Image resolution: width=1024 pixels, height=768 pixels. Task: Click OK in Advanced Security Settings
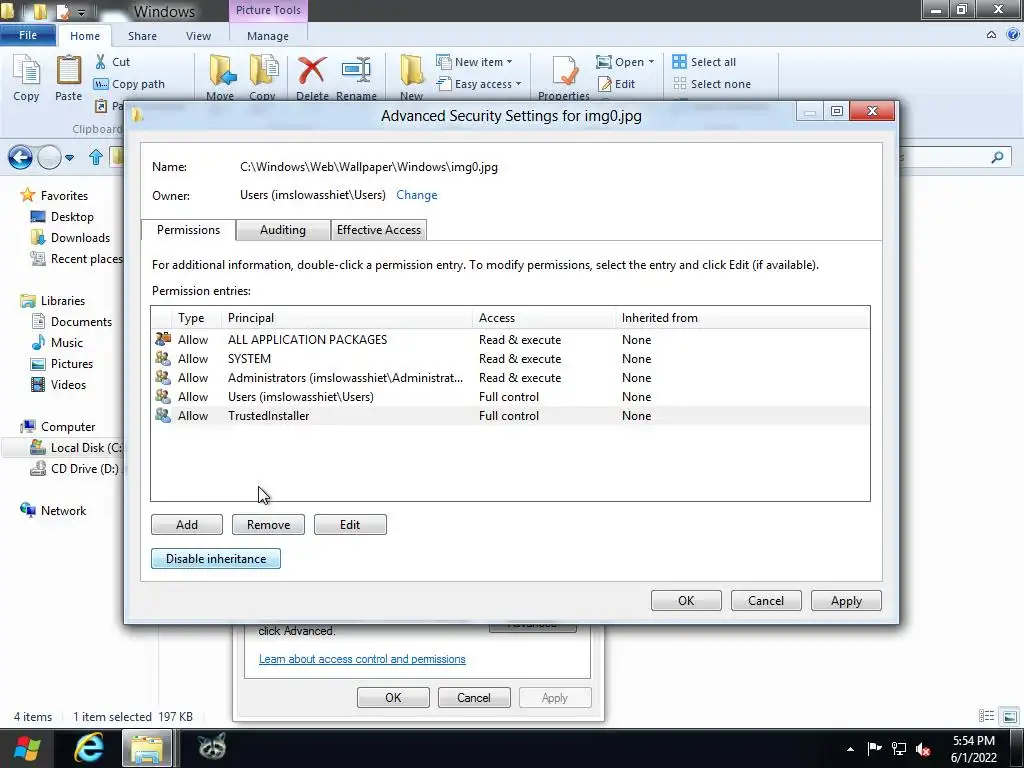point(686,601)
